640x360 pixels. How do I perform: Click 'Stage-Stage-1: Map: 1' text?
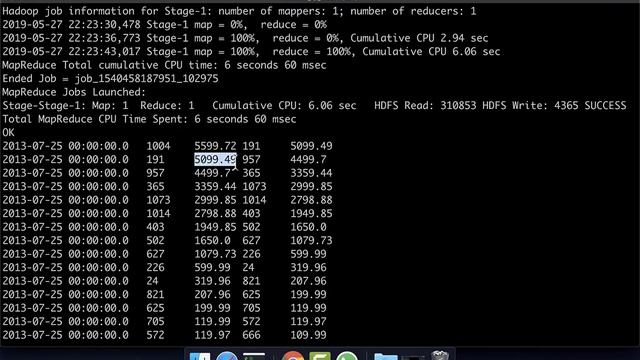point(65,106)
